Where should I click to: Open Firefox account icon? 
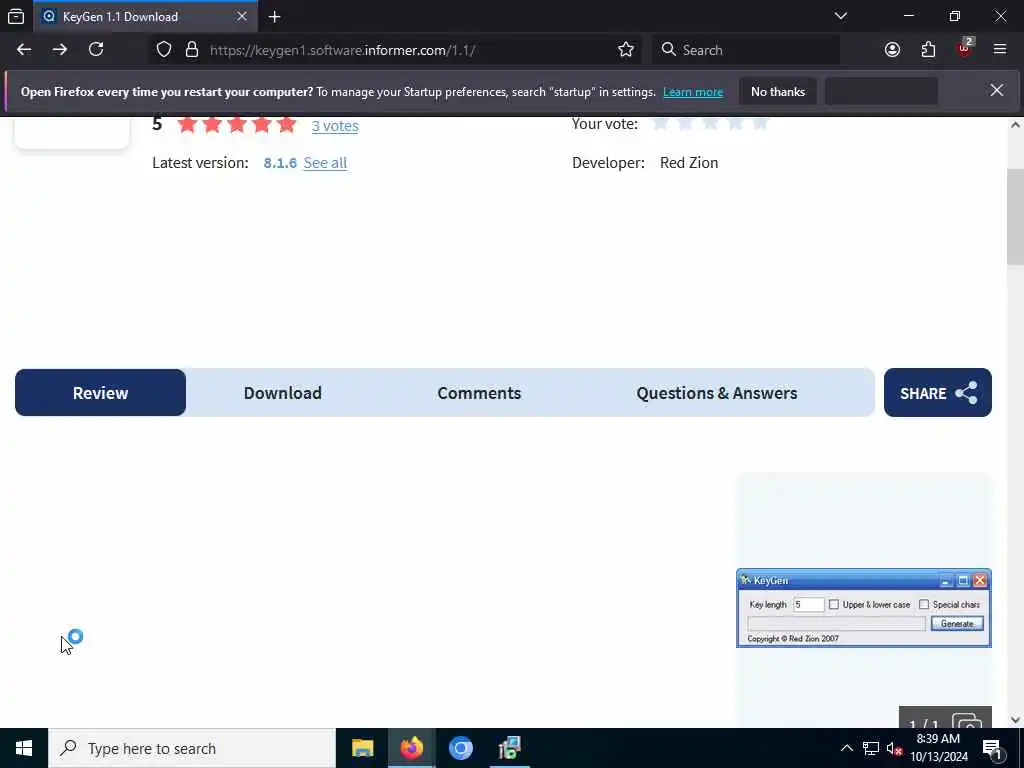(892, 50)
